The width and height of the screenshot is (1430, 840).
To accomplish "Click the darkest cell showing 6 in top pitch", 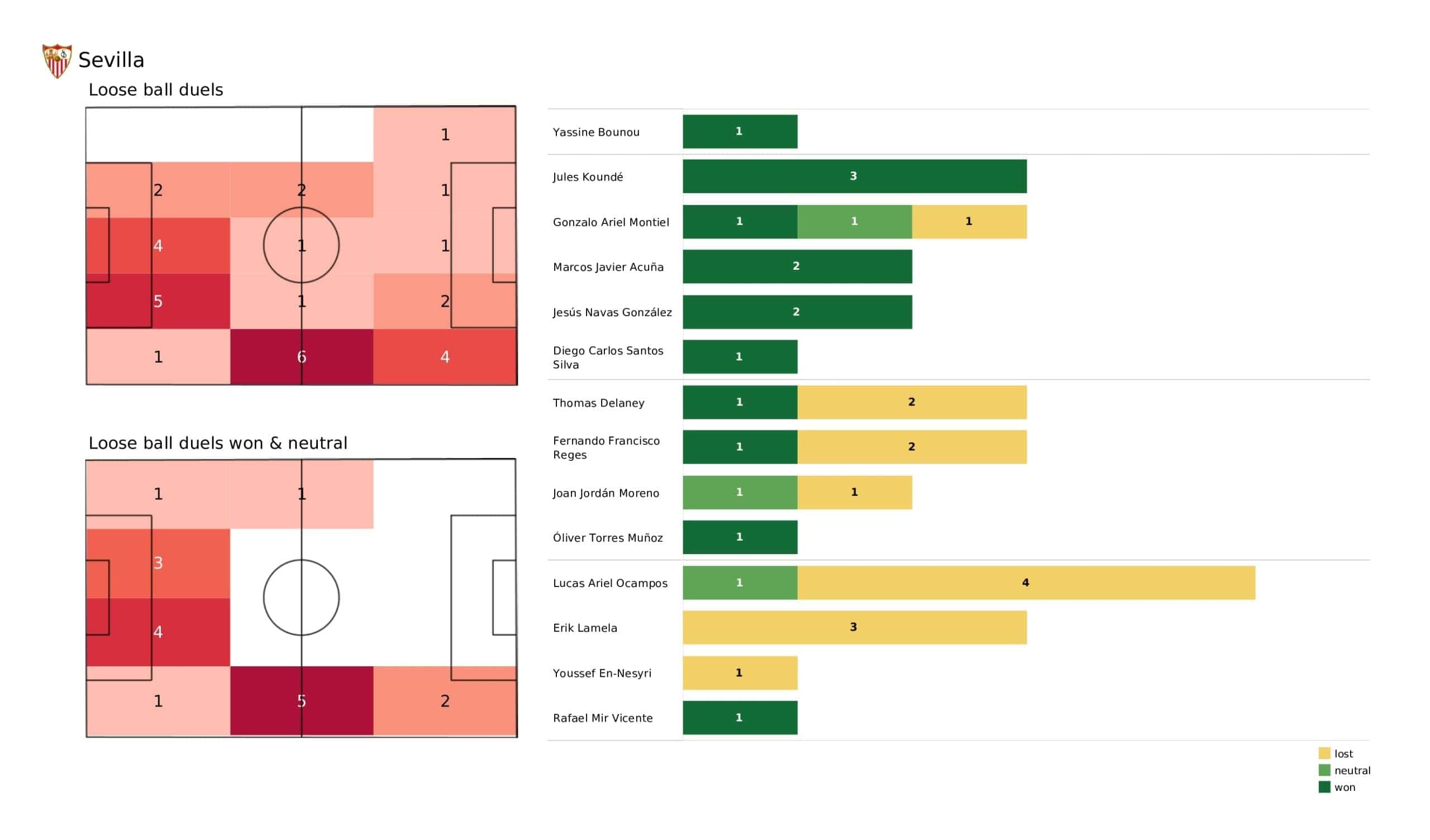I will point(301,356).
